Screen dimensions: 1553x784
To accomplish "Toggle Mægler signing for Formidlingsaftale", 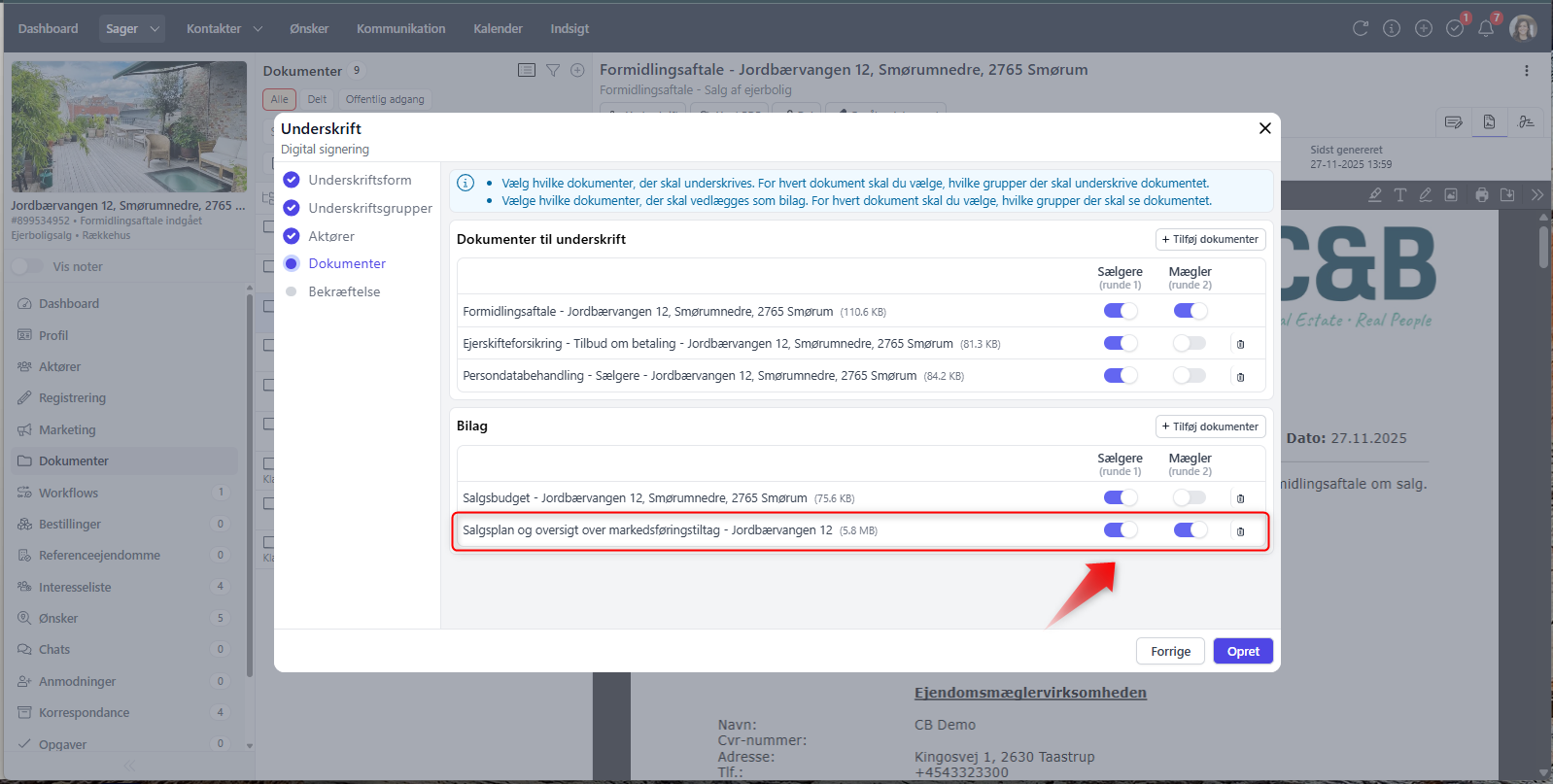I will (x=1190, y=311).
